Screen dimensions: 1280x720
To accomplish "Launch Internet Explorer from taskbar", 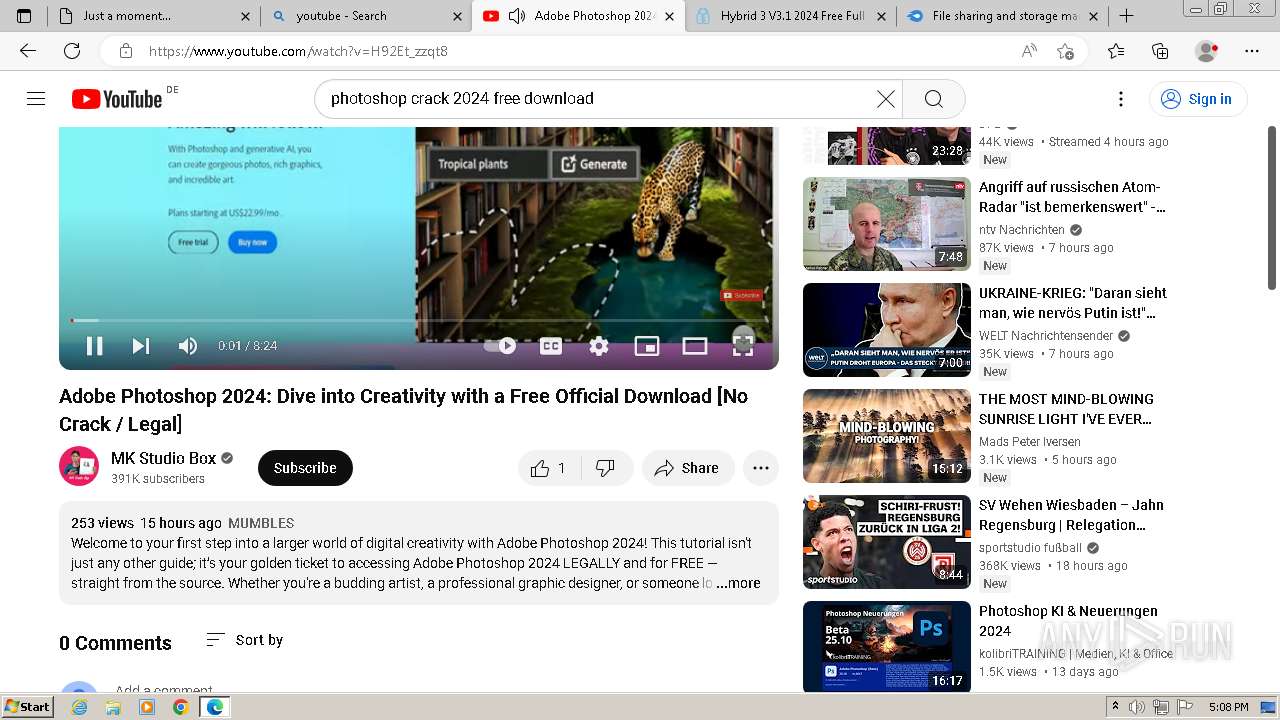I will tap(79, 707).
